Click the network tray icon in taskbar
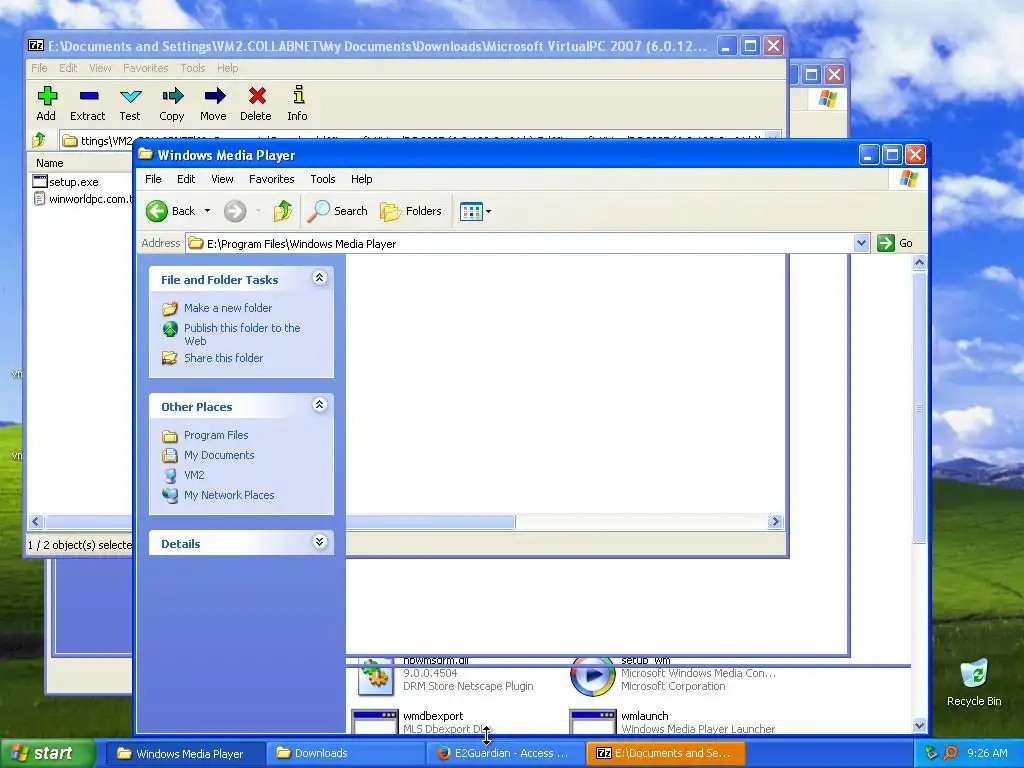Image resolution: width=1024 pixels, height=768 pixels. (931, 753)
